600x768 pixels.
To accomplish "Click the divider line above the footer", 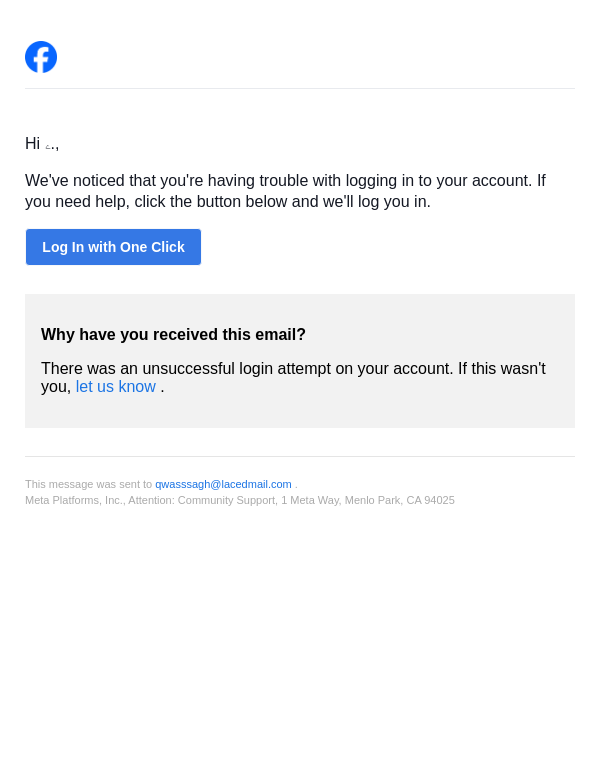I will pos(300,456).
